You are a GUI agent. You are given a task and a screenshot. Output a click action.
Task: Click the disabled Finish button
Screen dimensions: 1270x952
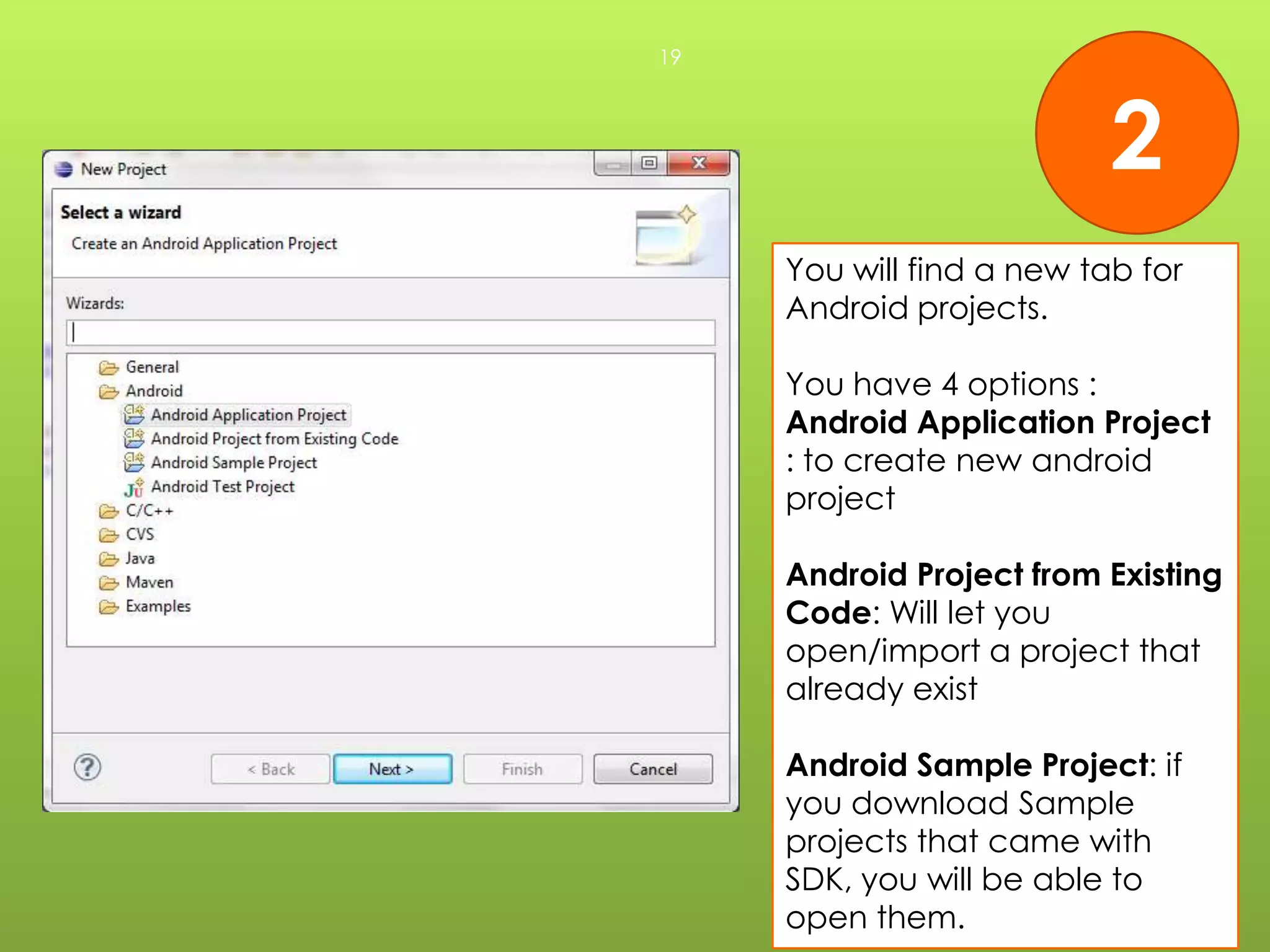pyautogui.click(x=523, y=769)
